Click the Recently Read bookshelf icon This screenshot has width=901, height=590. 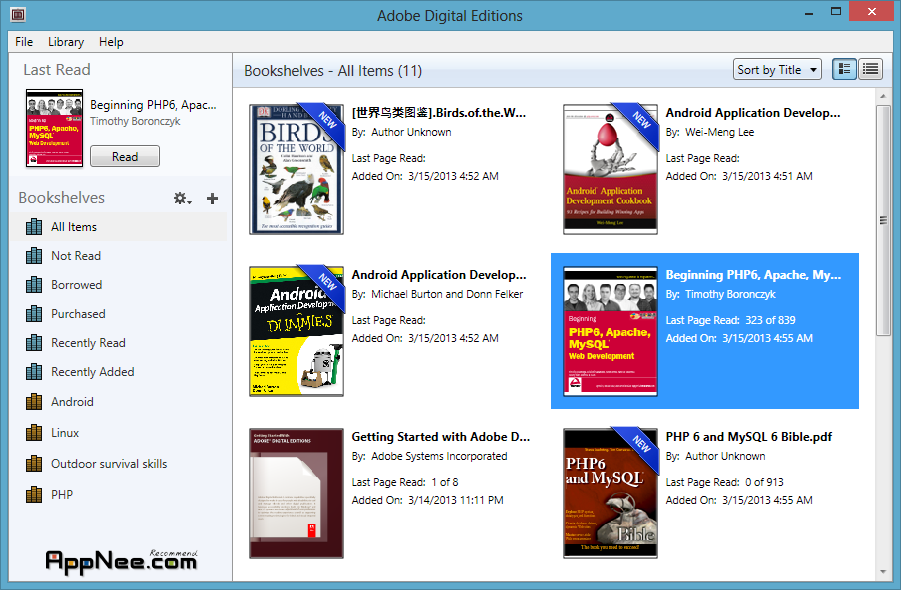[x=34, y=342]
